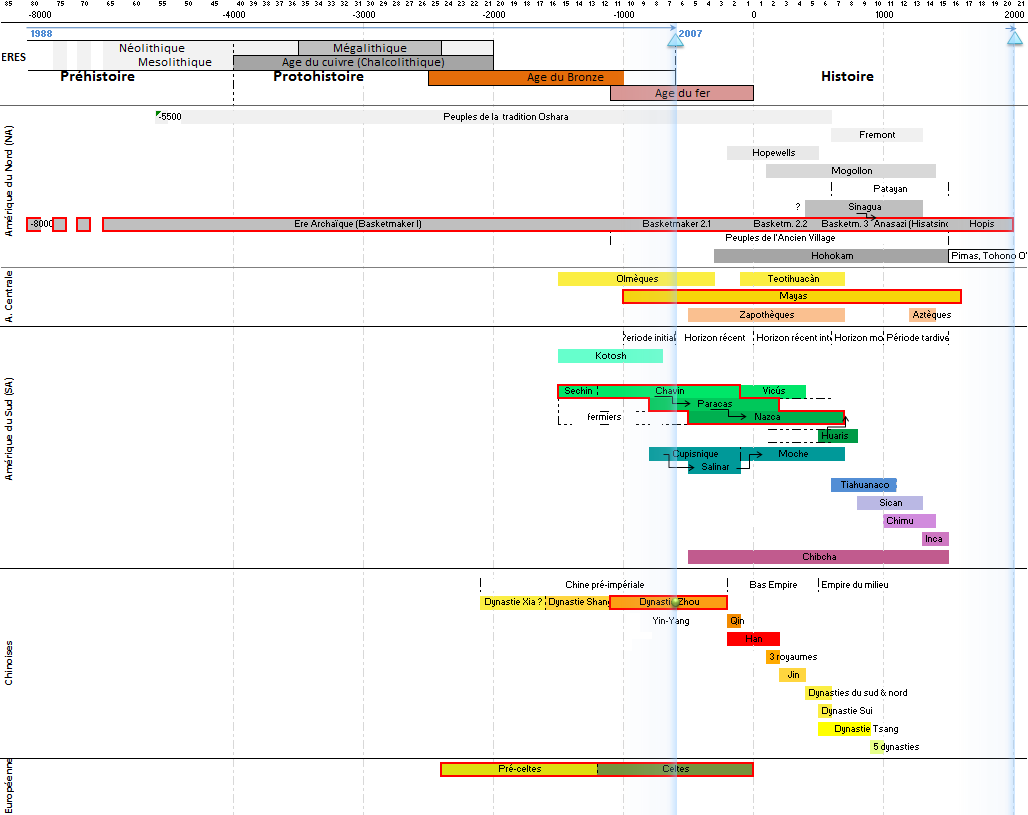1028x815 pixels.
Task: Click the Teotihuacàn bar
Action: pos(792,279)
